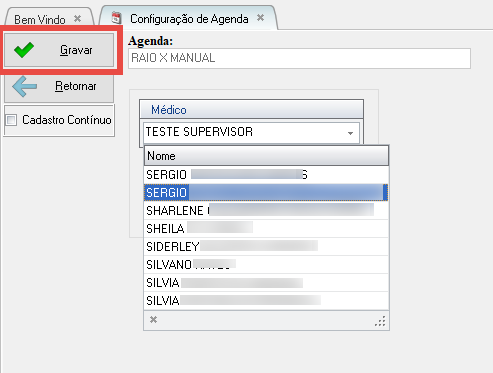This screenshot has height=373, width=493.
Task: Click the calendar icon on Configuração de Agenda tab
Action: (116, 18)
